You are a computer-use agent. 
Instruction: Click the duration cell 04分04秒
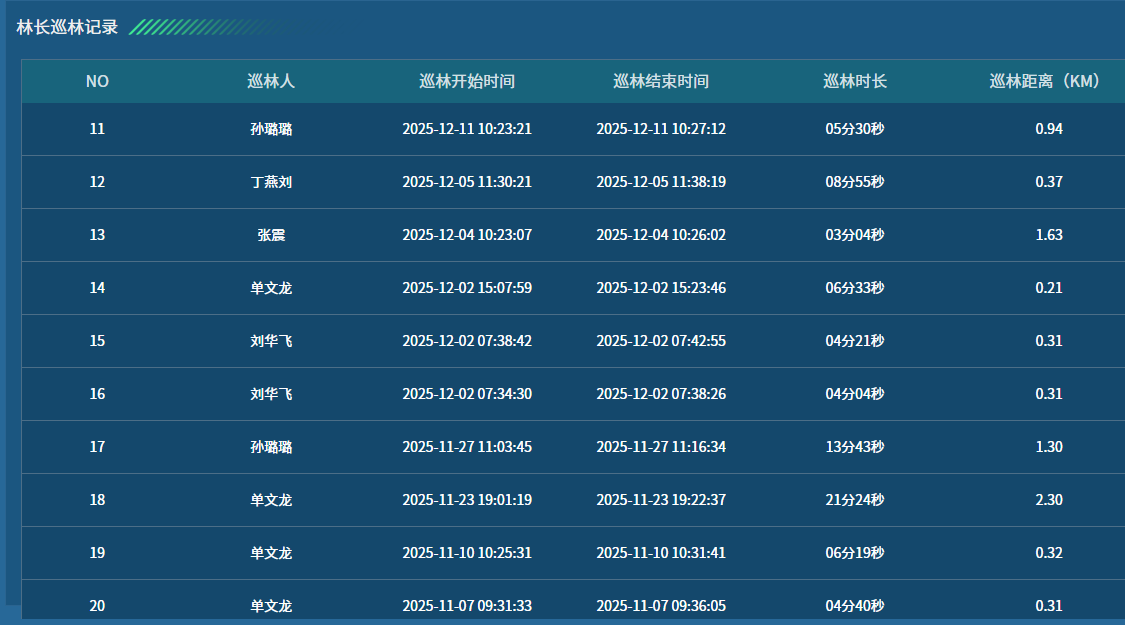click(855, 394)
